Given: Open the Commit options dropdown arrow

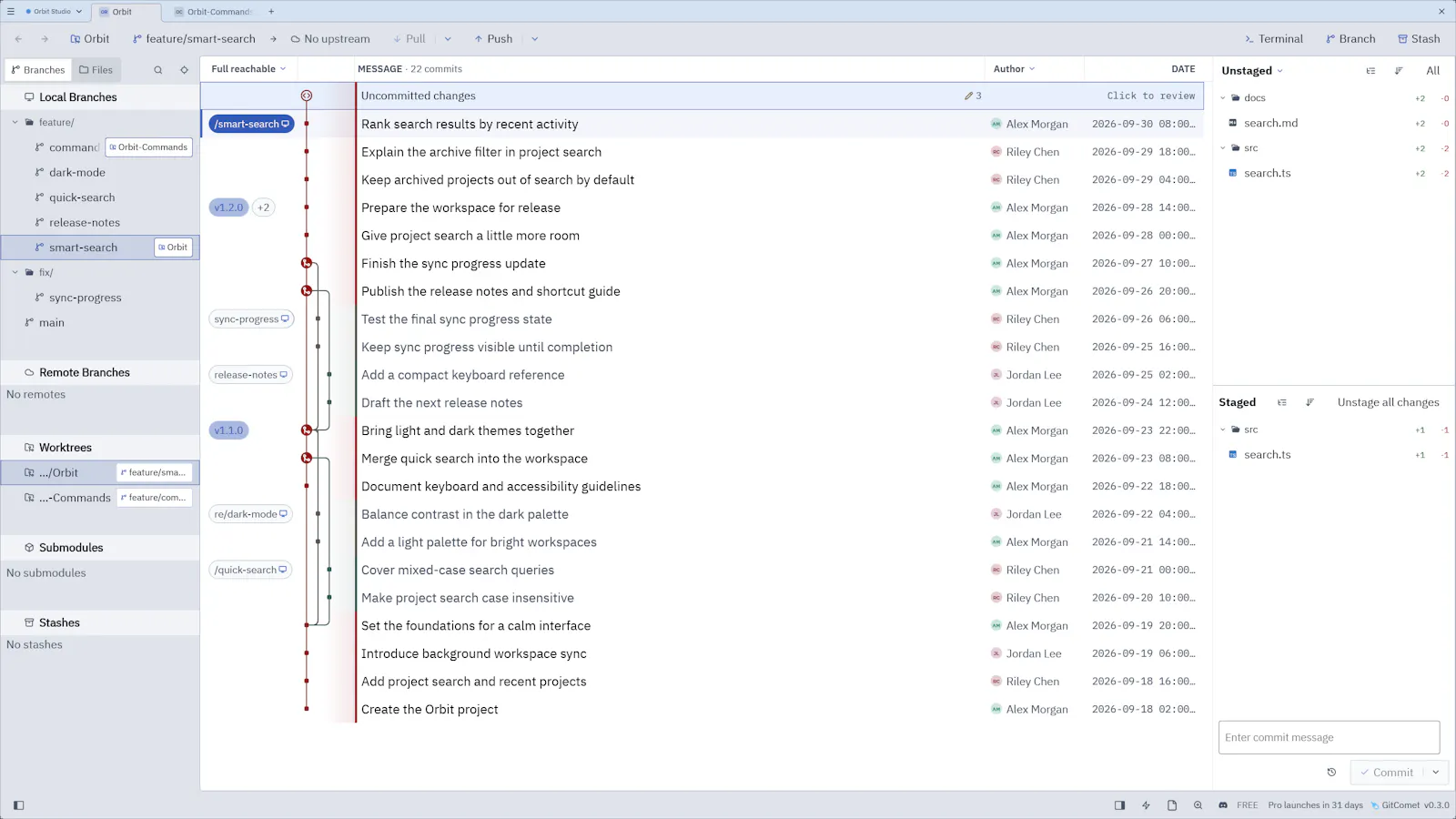Looking at the screenshot, I should 1436,773.
